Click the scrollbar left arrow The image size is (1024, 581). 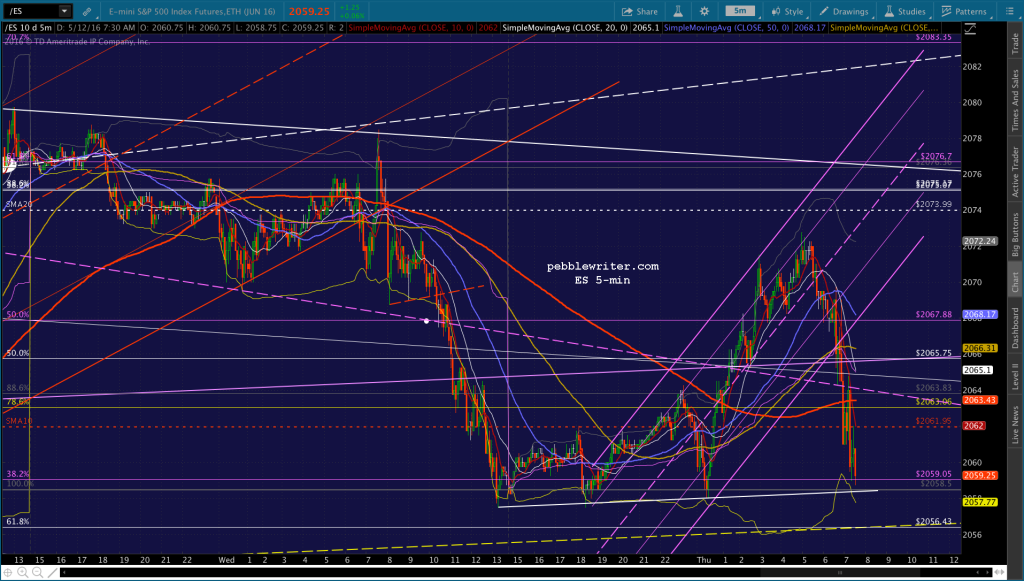coord(64,573)
